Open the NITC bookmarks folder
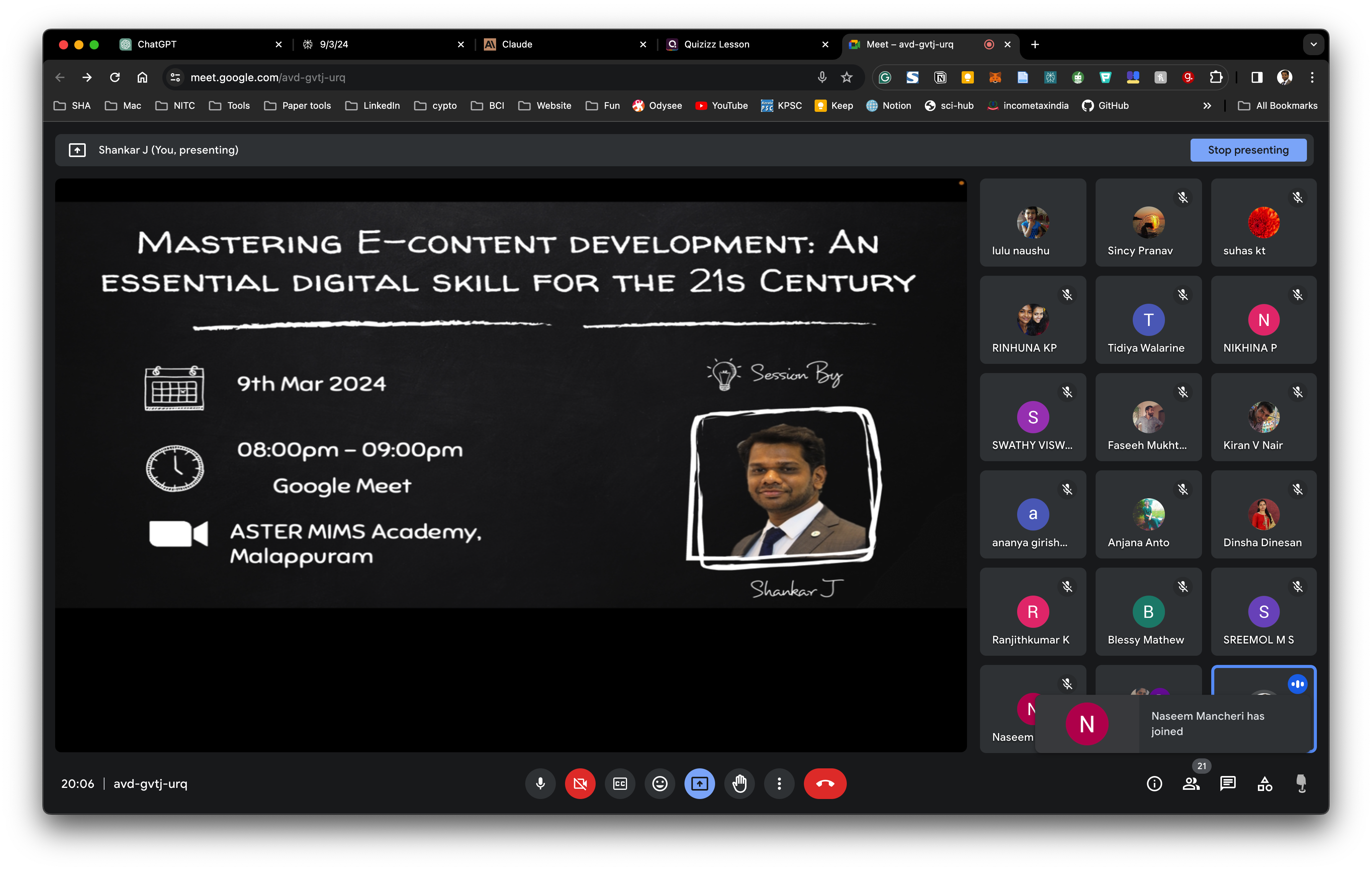The width and height of the screenshot is (1372, 871). (x=175, y=105)
